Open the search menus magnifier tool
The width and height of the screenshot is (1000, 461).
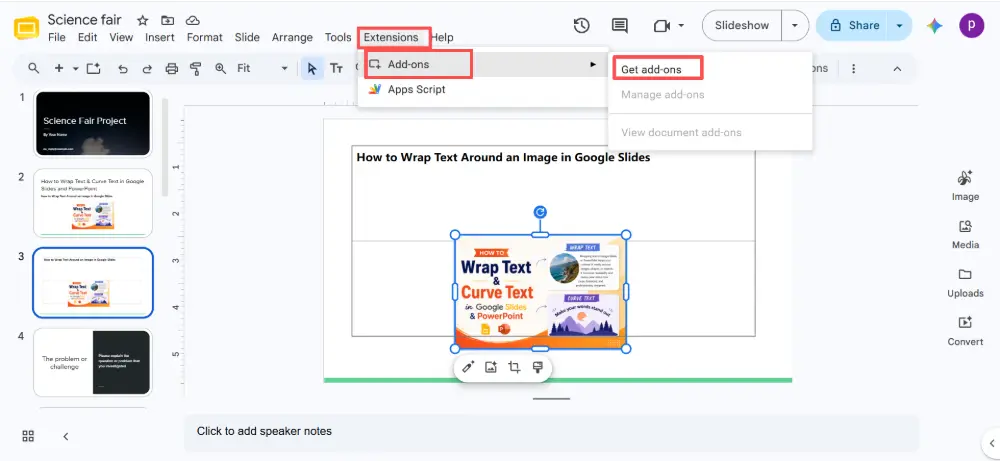coord(34,68)
